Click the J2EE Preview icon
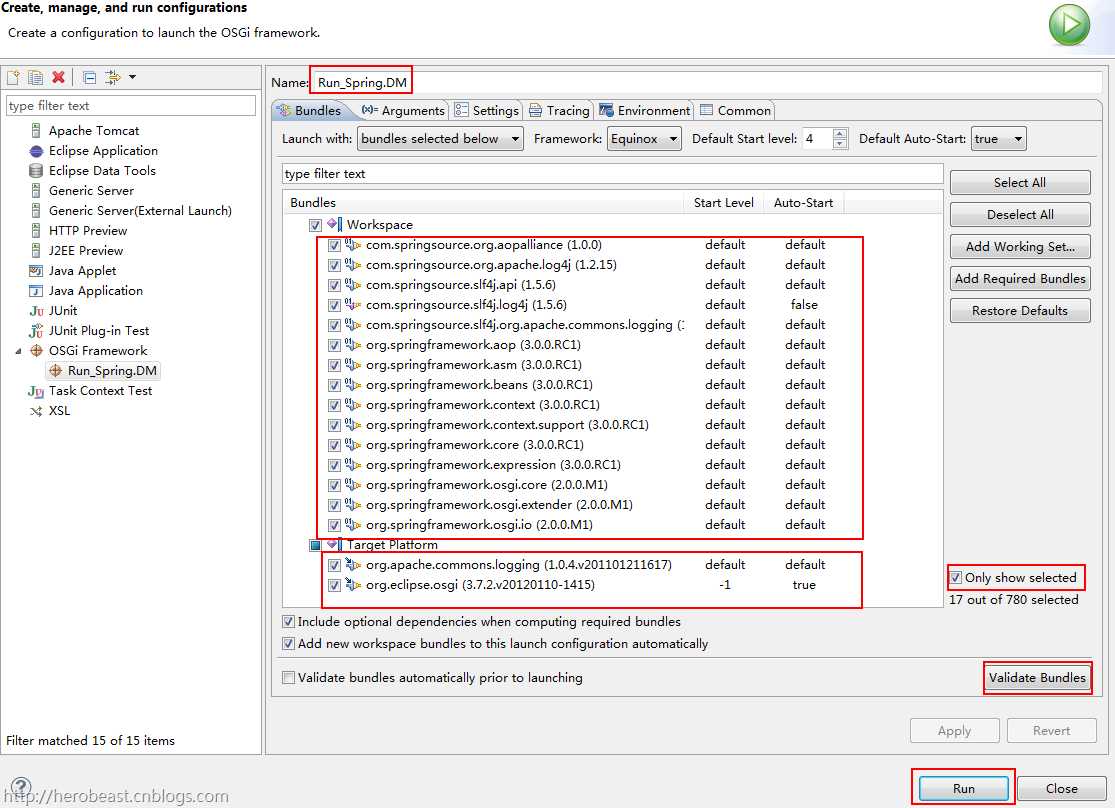This screenshot has height=808, width=1115. (36, 250)
